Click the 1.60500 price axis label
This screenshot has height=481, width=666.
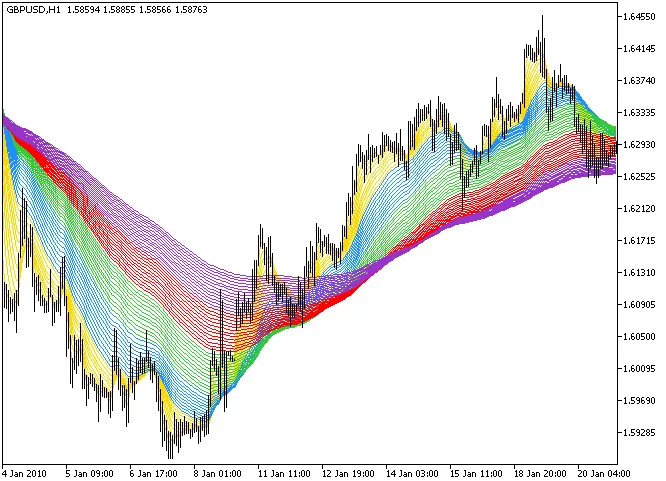[637, 337]
